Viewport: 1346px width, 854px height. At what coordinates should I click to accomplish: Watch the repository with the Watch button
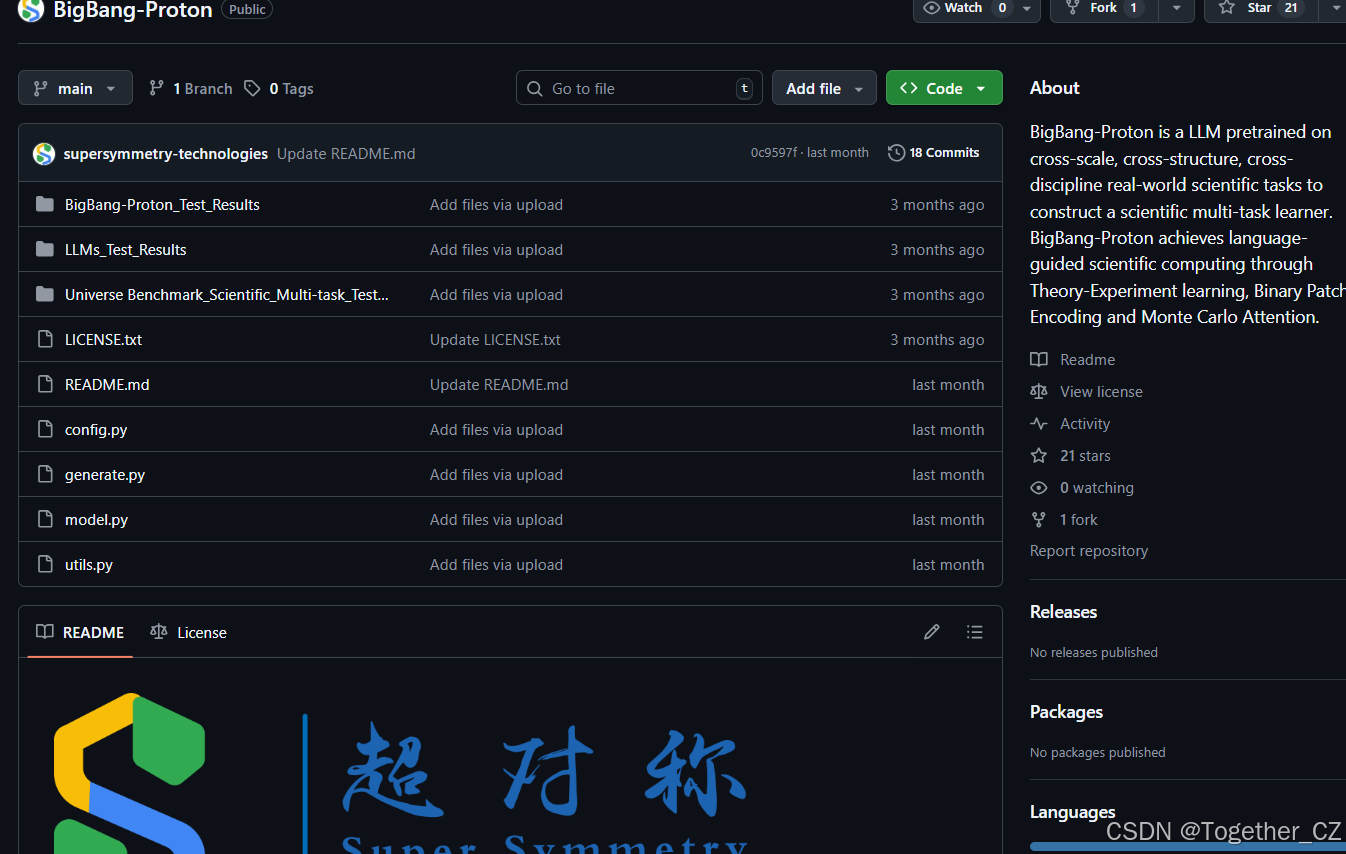click(964, 8)
